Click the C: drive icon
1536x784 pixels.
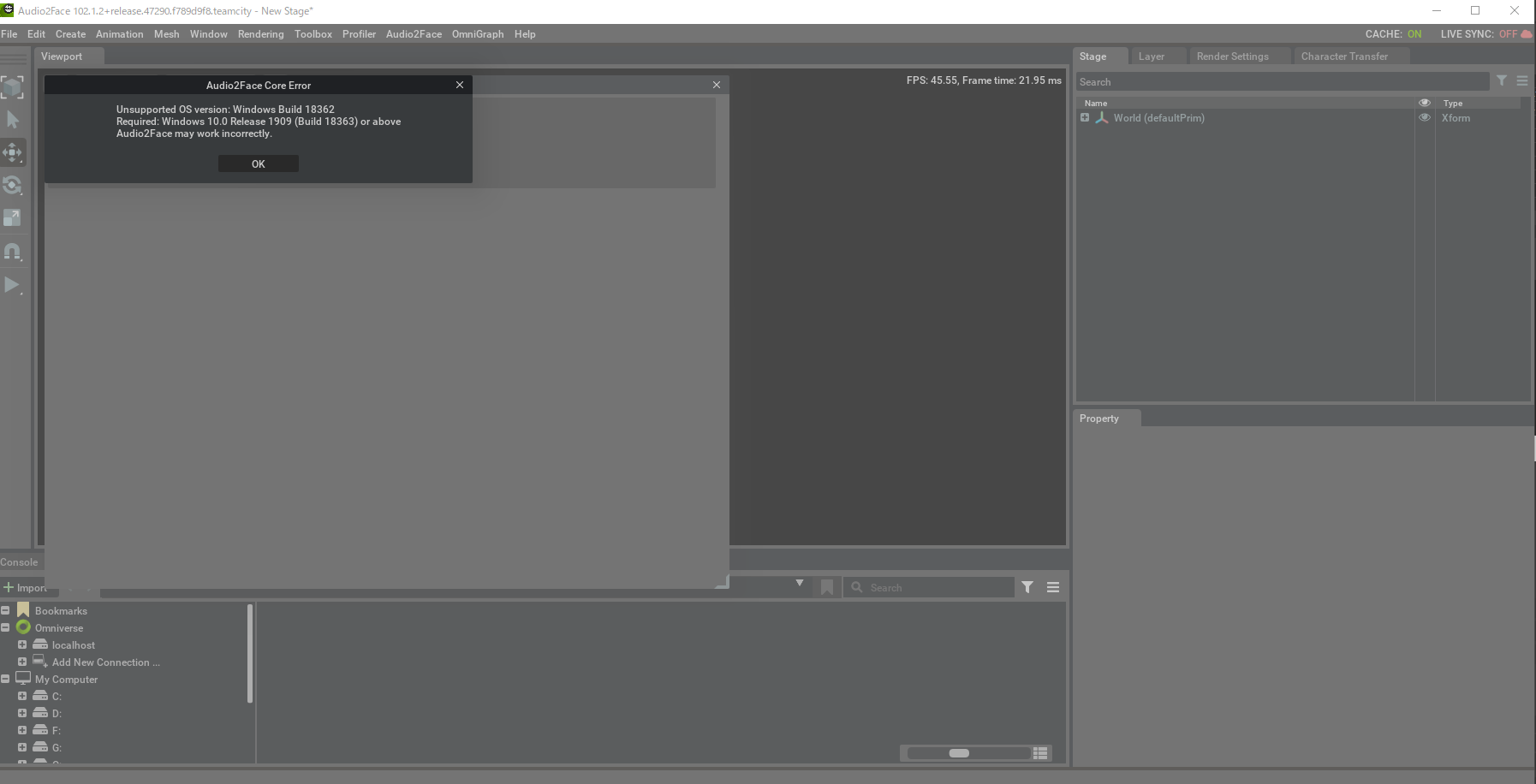pos(40,696)
